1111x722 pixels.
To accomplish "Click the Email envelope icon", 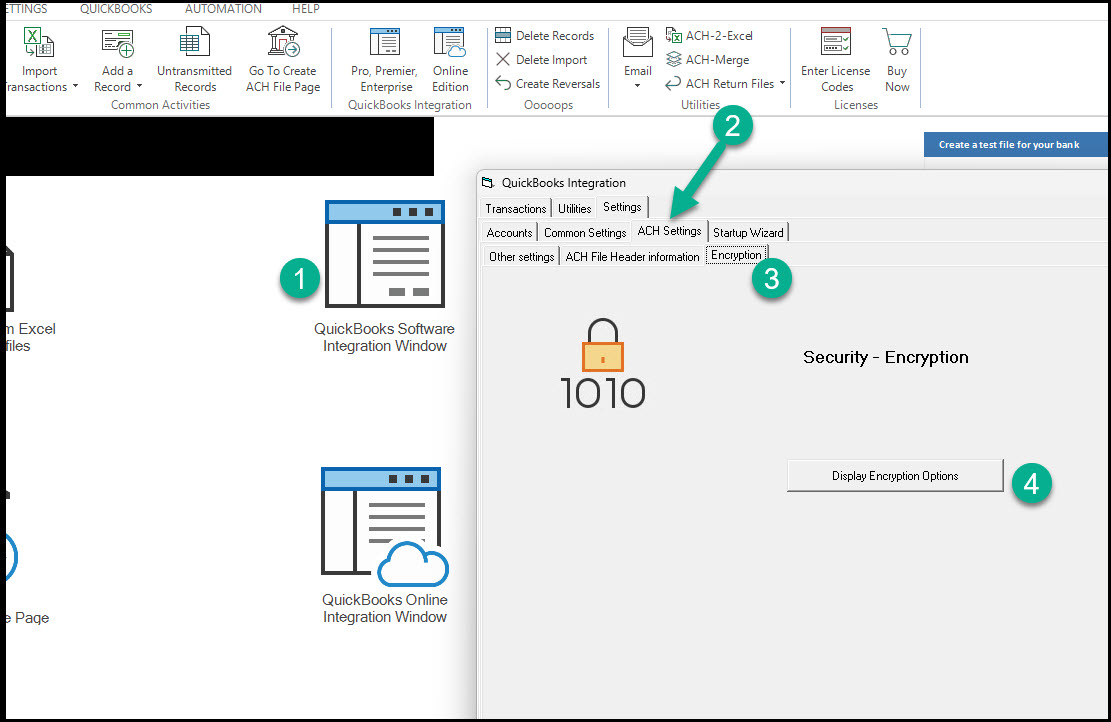I will [638, 42].
